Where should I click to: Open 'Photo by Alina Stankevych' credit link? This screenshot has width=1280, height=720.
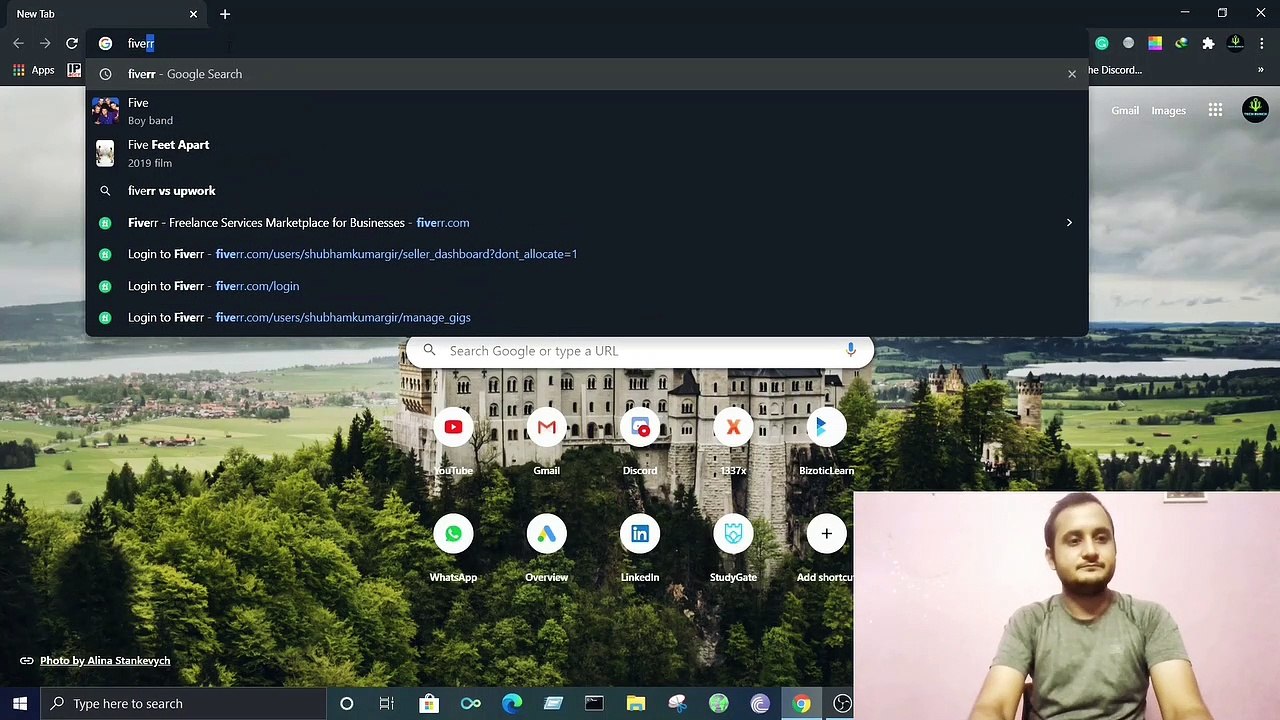[x=105, y=661]
